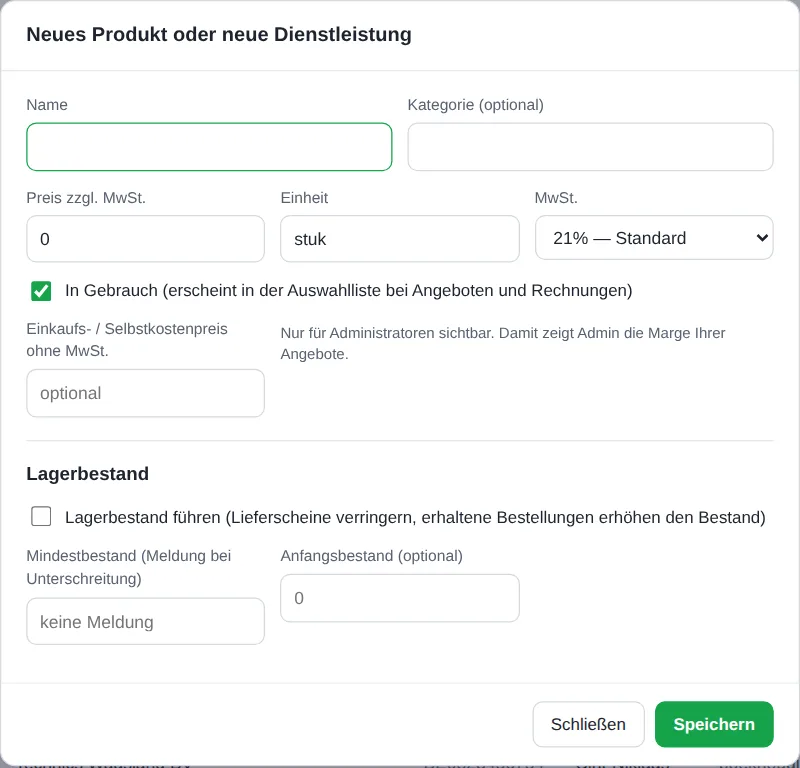Click the Einheit label
This screenshot has width=800, height=768.
point(304,198)
